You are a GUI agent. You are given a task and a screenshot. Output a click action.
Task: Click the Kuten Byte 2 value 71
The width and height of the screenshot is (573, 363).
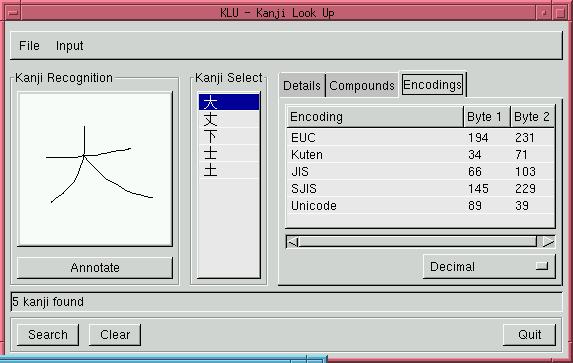tap(521, 155)
